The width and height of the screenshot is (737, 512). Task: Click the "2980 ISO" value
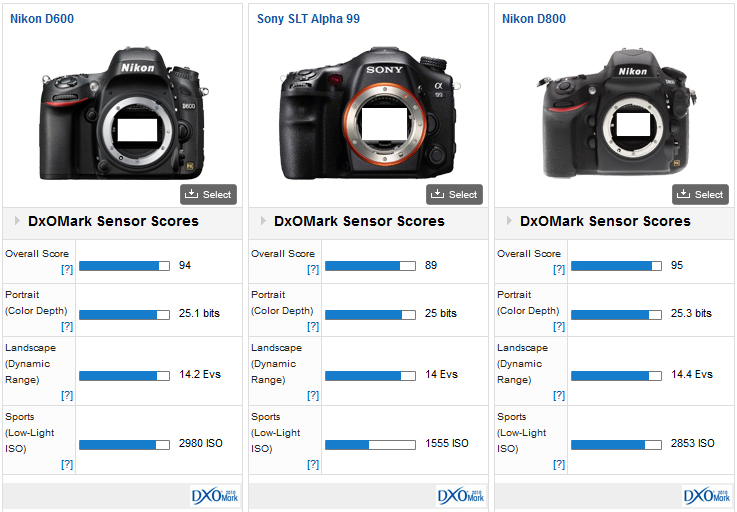click(x=201, y=443)
